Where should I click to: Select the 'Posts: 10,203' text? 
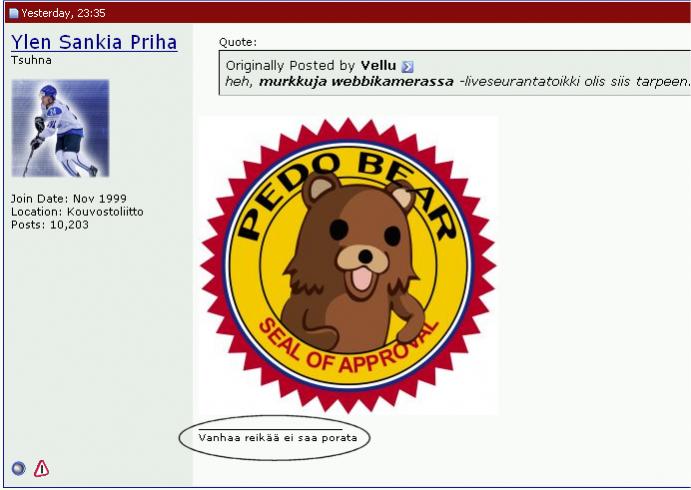tap(50, 225)
